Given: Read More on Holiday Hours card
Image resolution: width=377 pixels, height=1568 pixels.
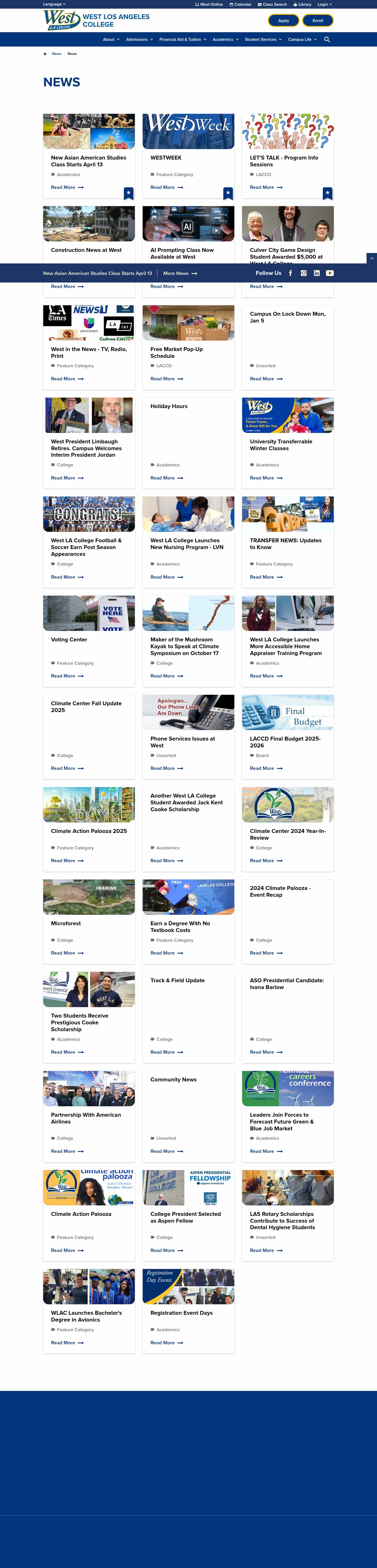Looking at the screenshot, I should point(167,478).
